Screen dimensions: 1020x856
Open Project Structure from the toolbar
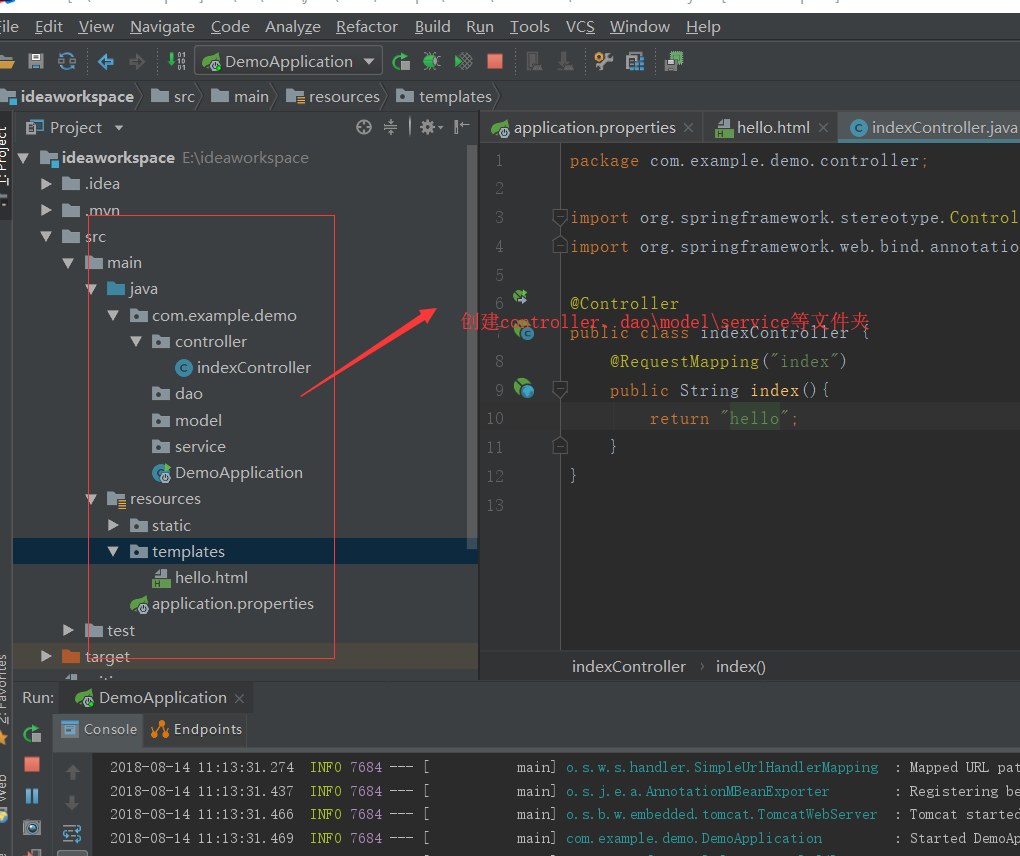635,62
